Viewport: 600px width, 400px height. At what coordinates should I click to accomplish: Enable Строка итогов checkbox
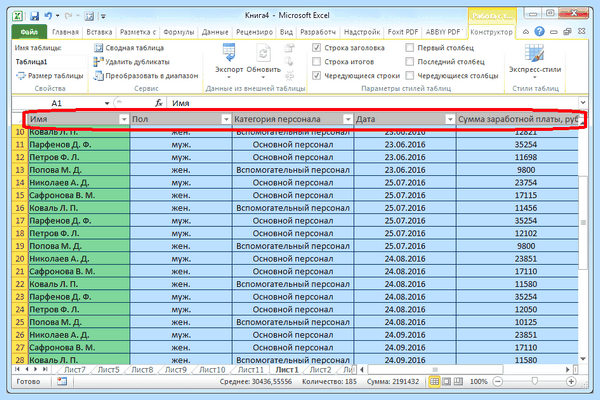(316, 62)
